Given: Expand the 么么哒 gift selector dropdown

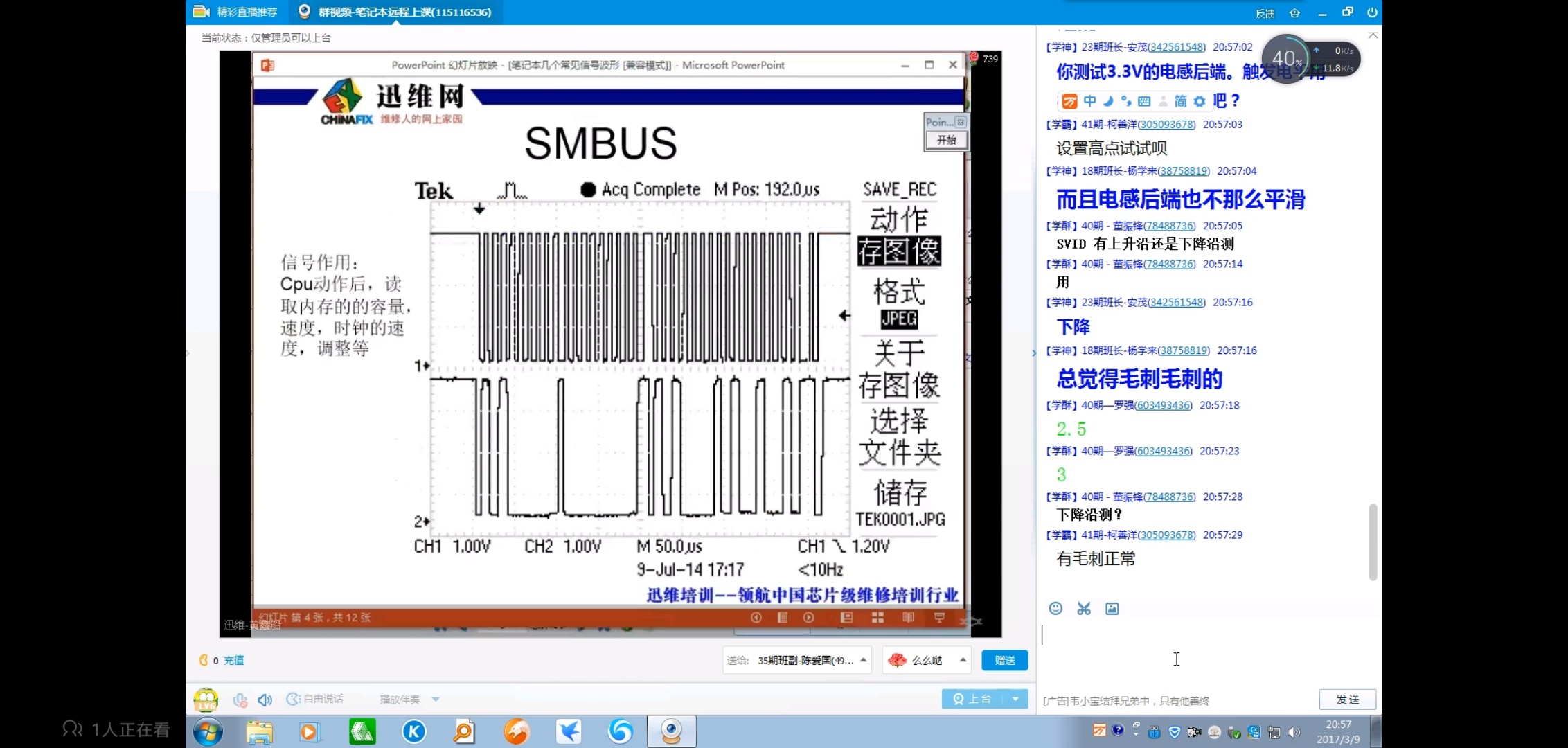Looking at the screenshot, I should (x=963, y=660).
